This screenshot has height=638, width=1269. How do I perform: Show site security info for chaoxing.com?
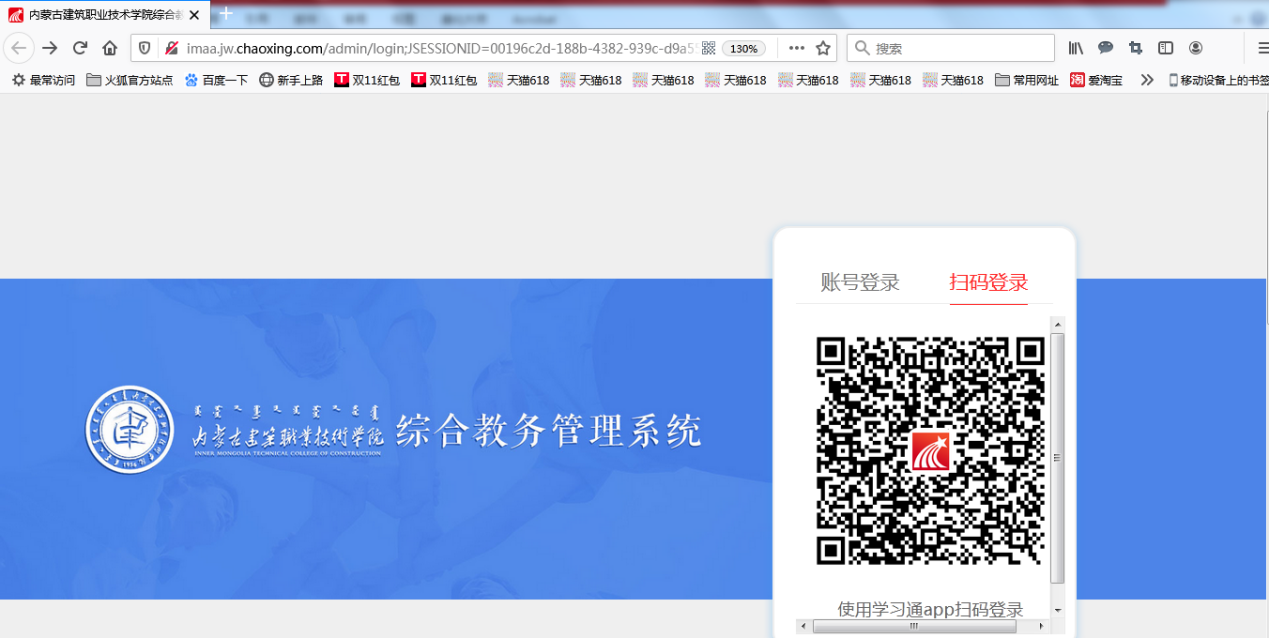tap(171, 48)
